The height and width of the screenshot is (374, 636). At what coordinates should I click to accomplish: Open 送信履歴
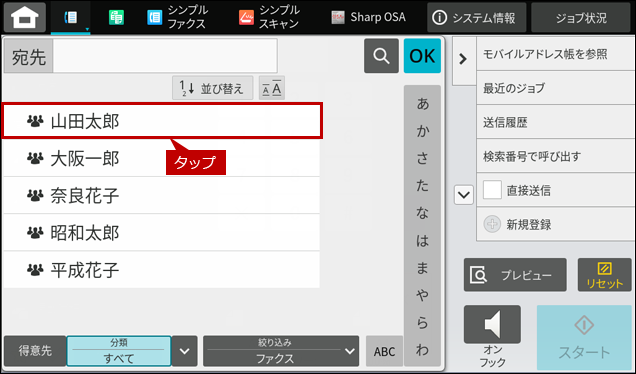(x=555, y=122)
